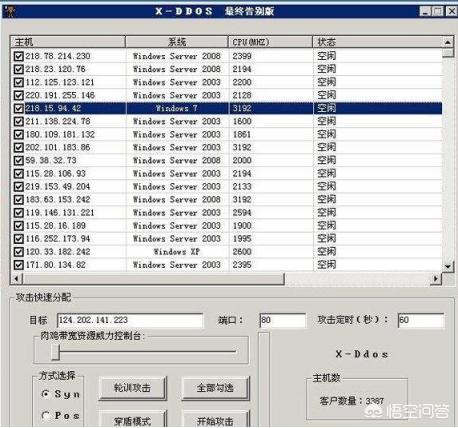
Task: Minimize the X-DDOS window
Action: point(425,11)
